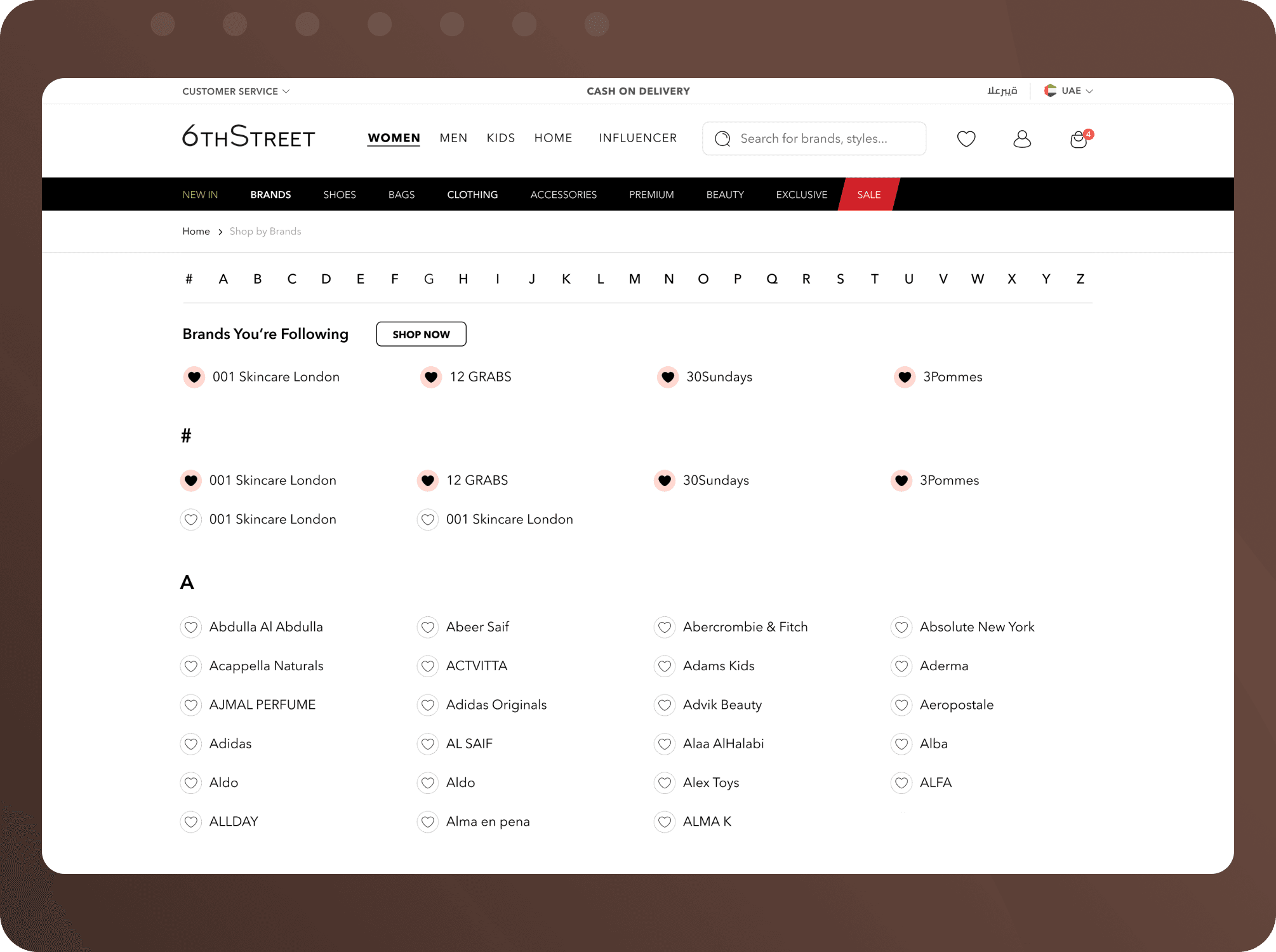The height and width of the screenshot is (952, 1276).
Task: Jump to letter M in alphabet index
Action: click(x=634, y=279)
